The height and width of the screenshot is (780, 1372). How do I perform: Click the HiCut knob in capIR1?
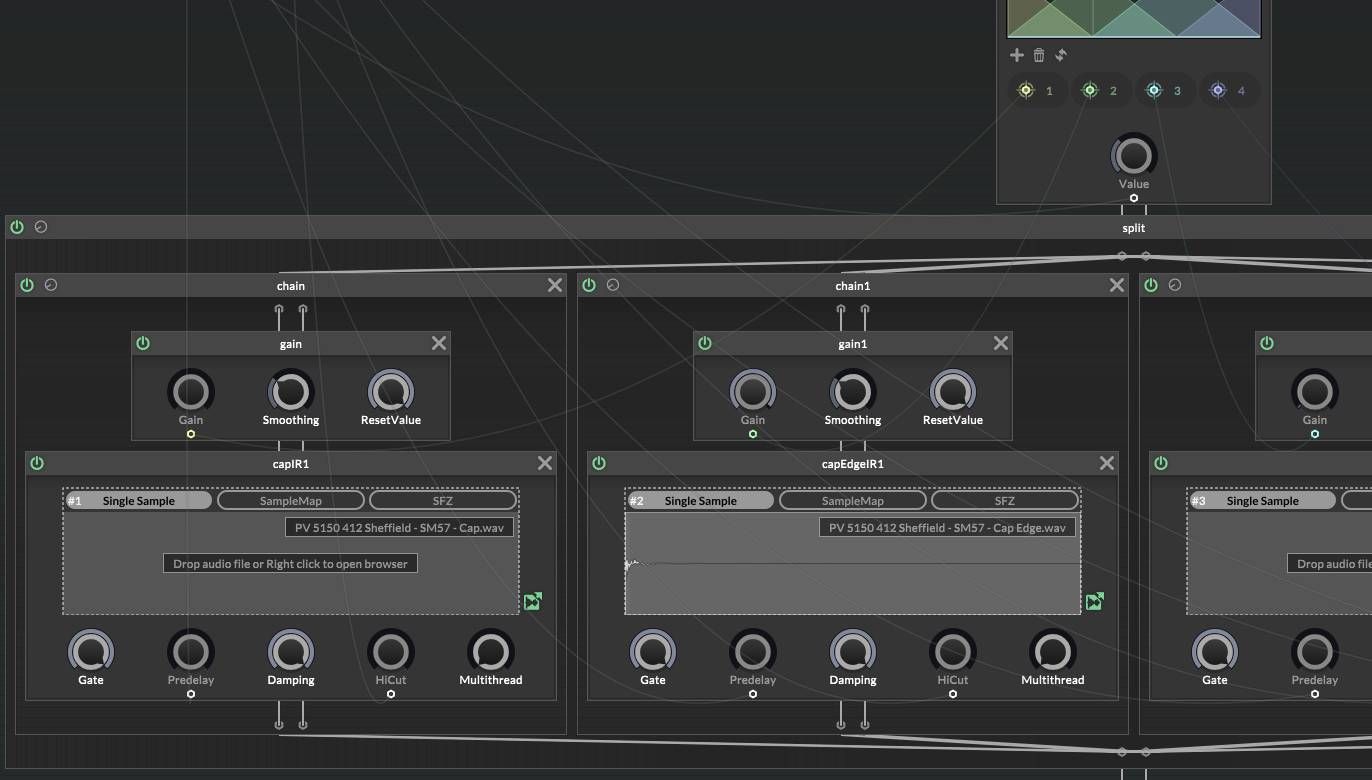[x=391, y=651]
